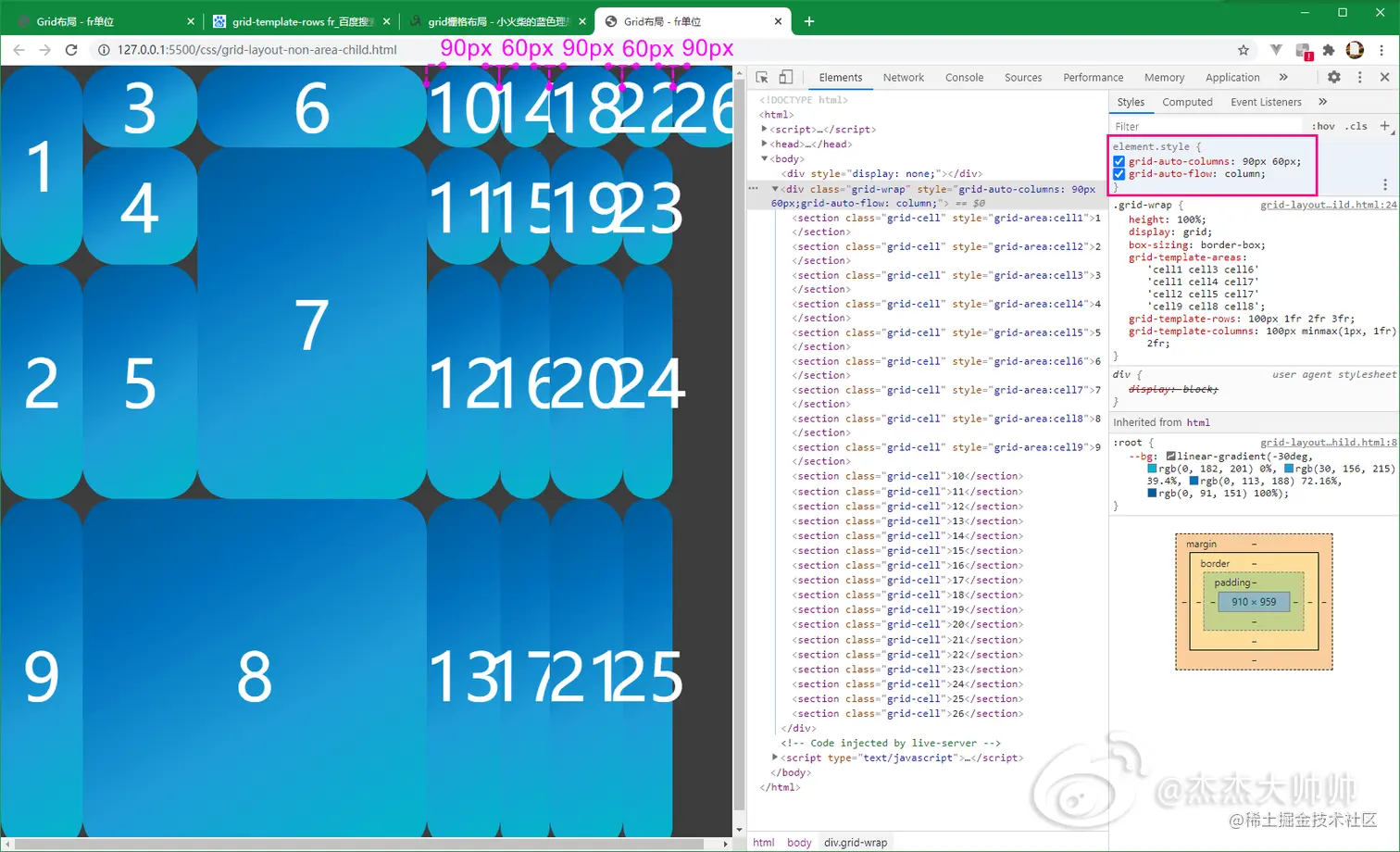Open the Memory panel

point(1164,78)
